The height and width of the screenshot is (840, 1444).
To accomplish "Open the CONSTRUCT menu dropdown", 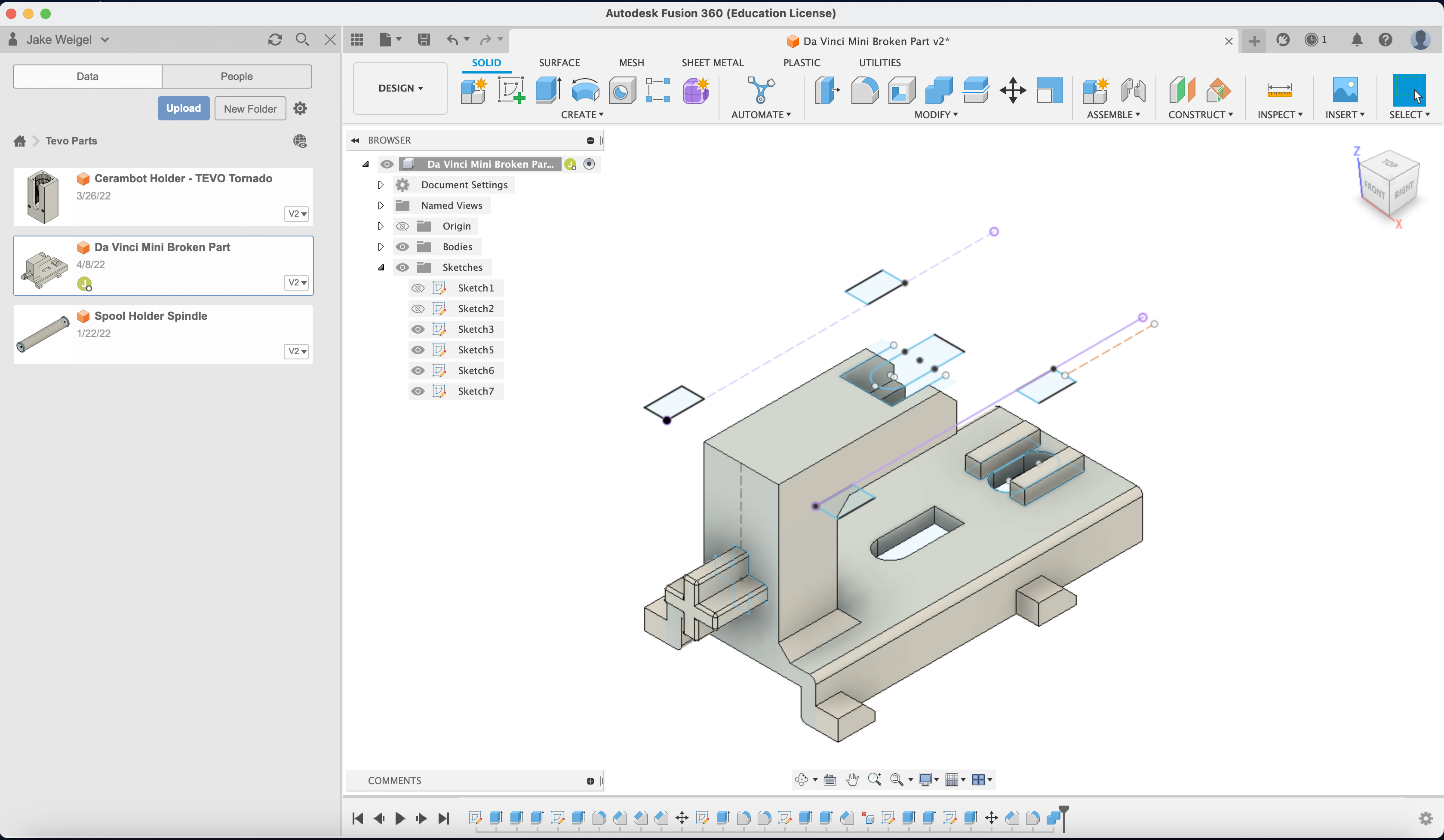I will pos(1201,115).
